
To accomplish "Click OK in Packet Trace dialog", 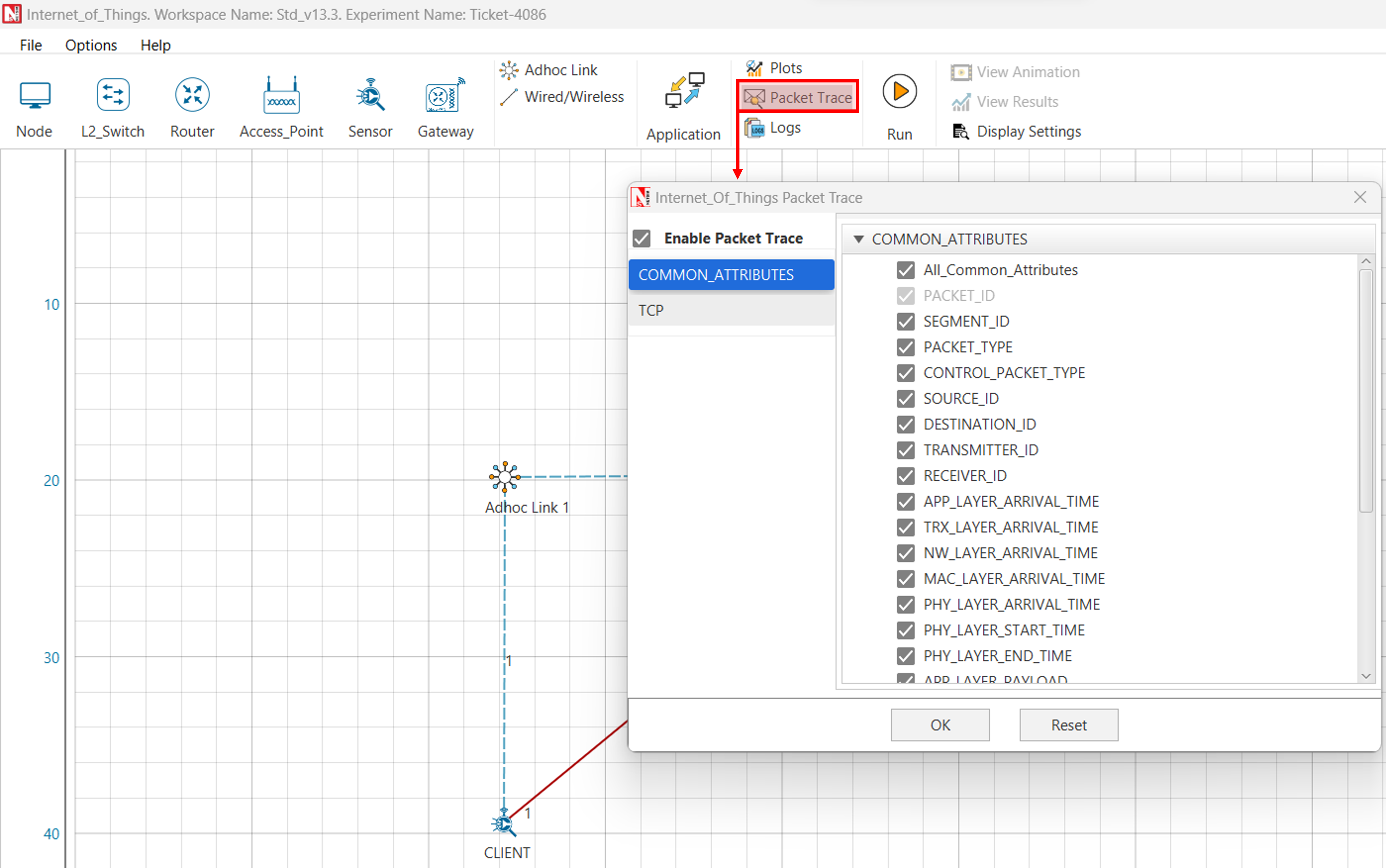I will pyautogui.click(x=940, y=725).
